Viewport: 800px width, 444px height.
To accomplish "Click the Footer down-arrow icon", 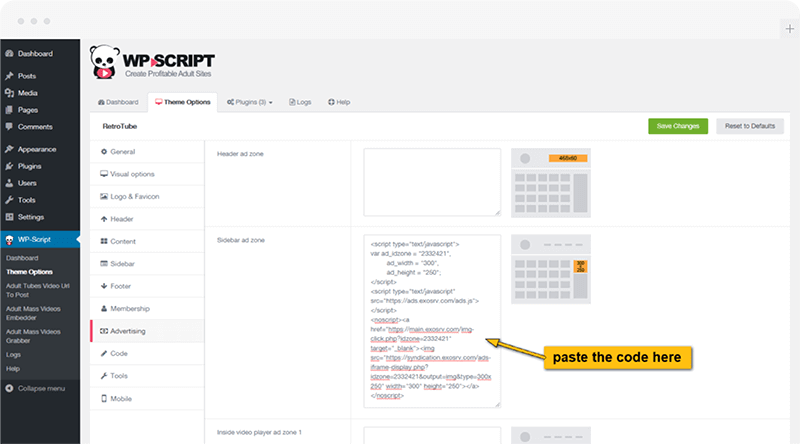I will [x=104, y=286].
